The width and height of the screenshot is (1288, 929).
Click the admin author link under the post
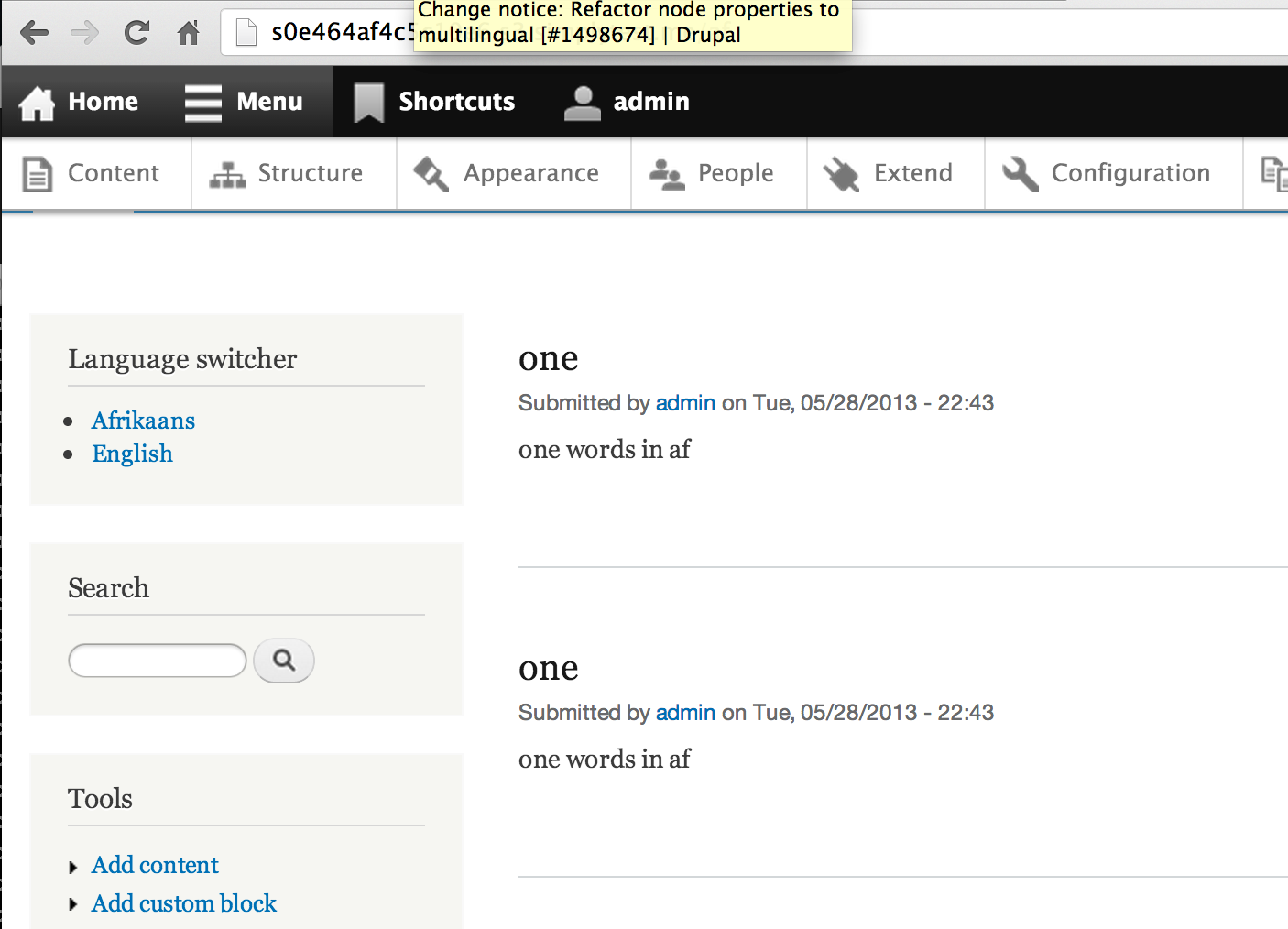(x=685, y=403)
